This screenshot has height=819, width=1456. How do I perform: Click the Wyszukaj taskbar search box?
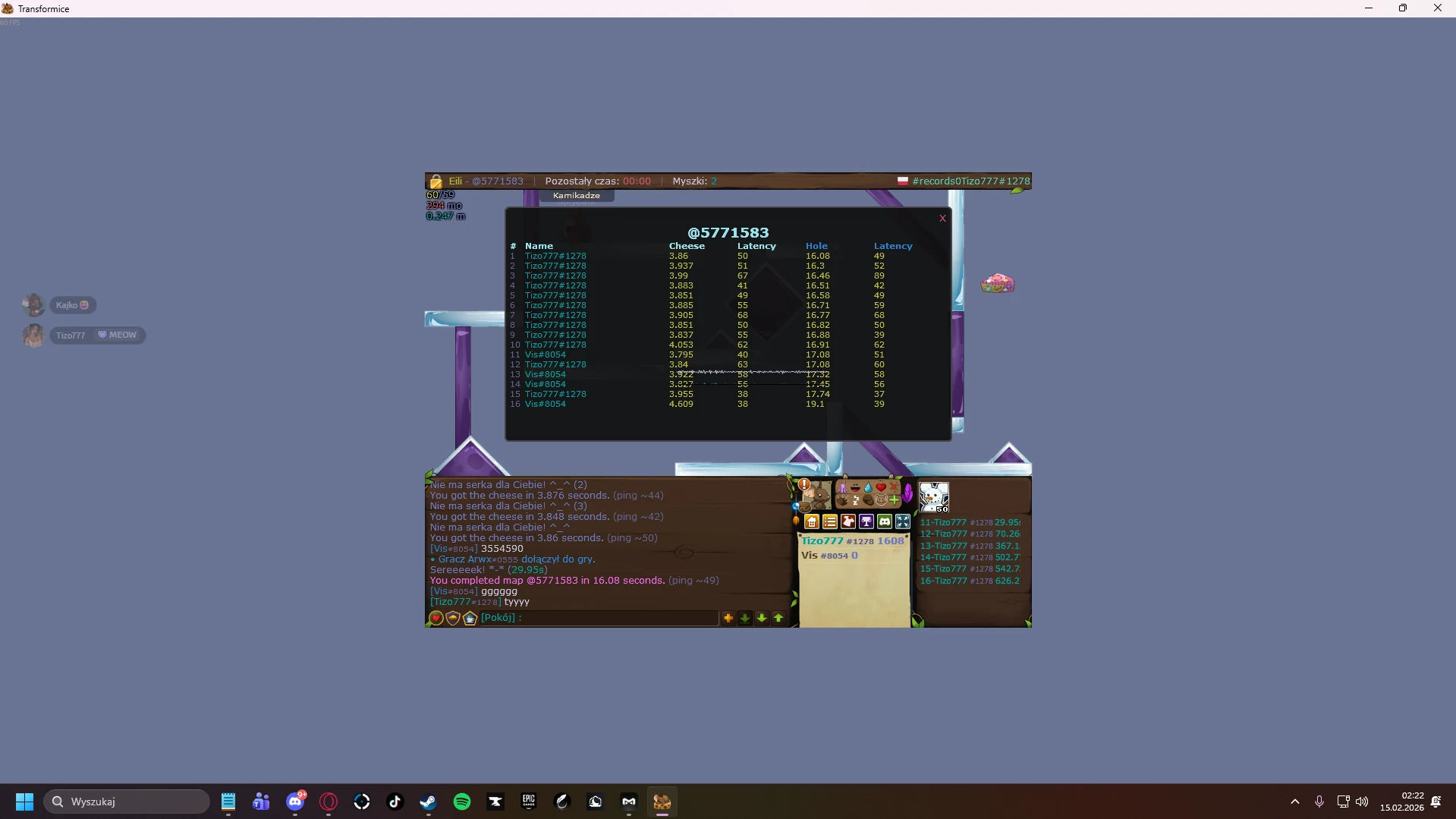pos(127,802)
